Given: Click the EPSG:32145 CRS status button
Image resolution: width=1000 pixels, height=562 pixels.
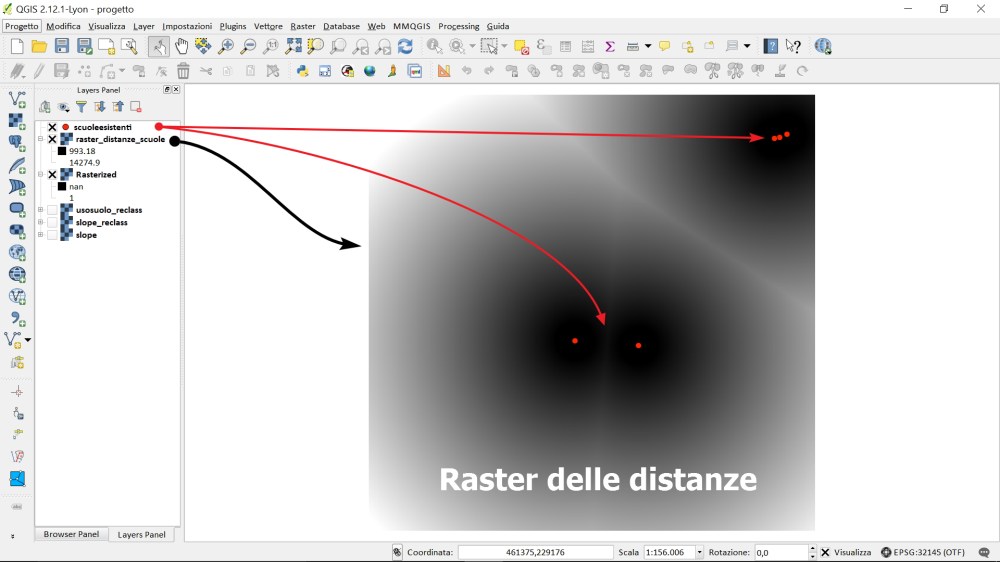Looking at the screenshot, I should 923,552.
